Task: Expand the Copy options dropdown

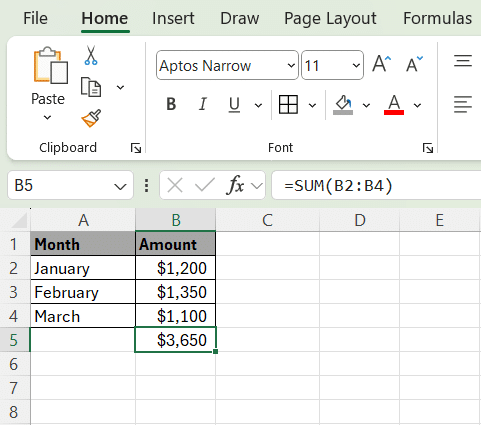Action: (x=120, y=87)
